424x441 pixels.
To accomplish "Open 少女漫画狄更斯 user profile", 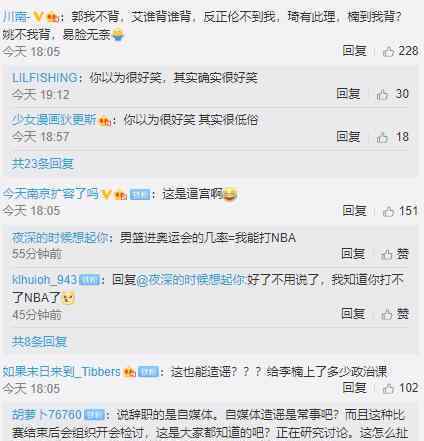I will point(54,120).
